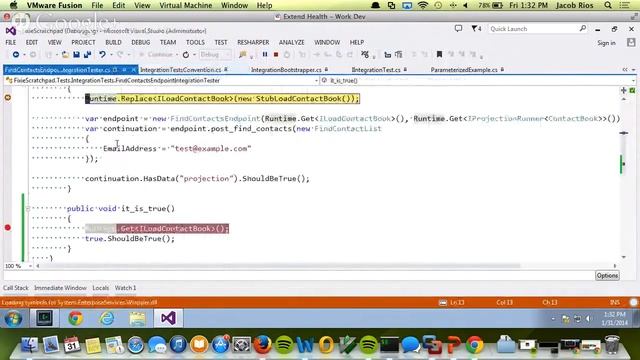The width and height of the screenshot is (640, 360).
Task: Open the Virtual Machine menu in macOS menu bar
Action: [186, 5]
